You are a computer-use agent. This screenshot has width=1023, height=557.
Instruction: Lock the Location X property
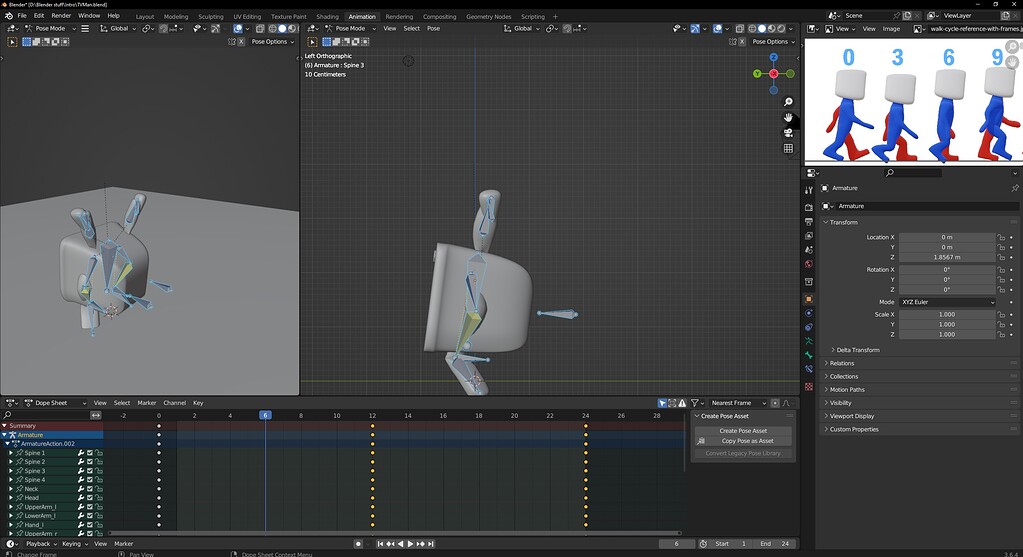pos(1001,237)
